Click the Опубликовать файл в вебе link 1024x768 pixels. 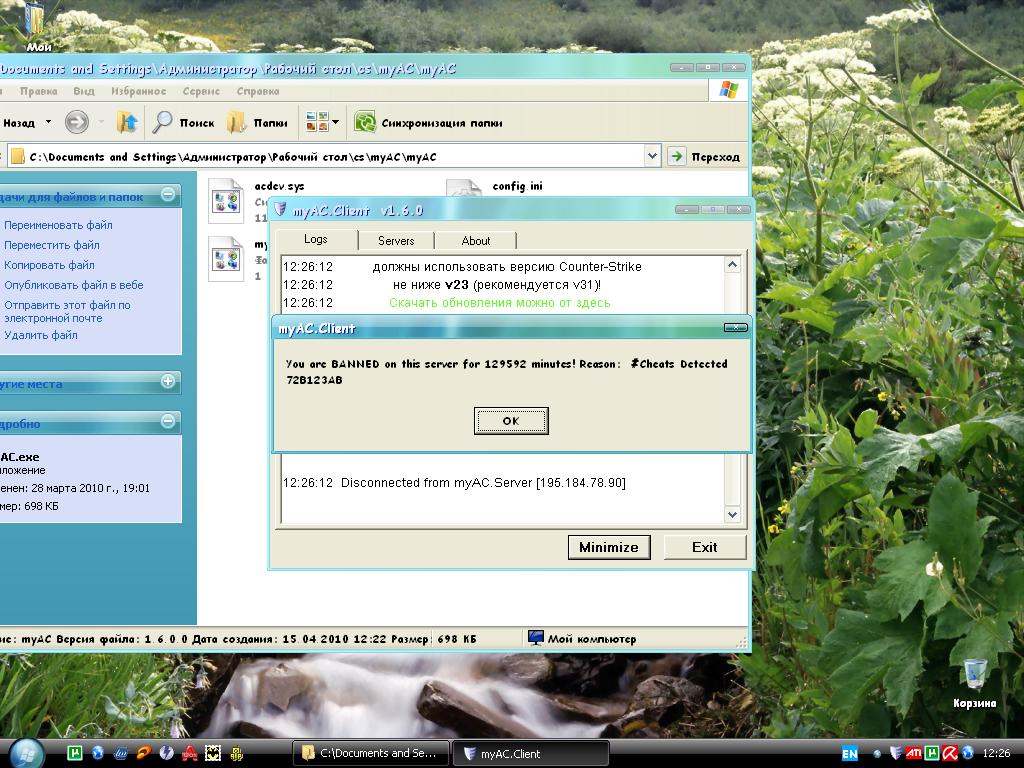click(74, 285)
